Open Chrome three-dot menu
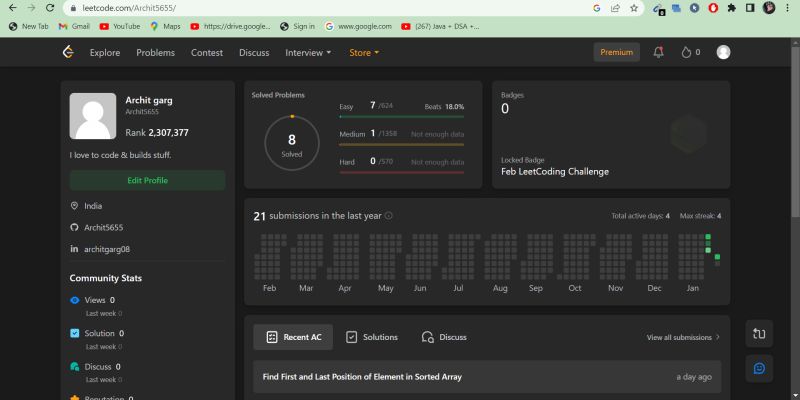Viewport: 800px width, 400px height. (x=788, y=8)
